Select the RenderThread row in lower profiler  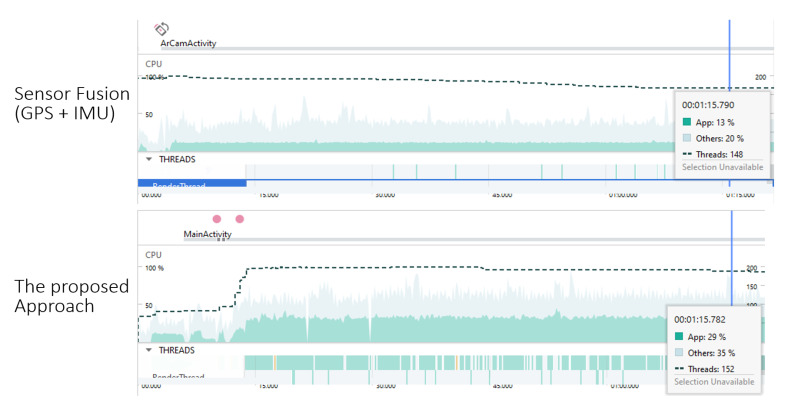click(178, 377)
